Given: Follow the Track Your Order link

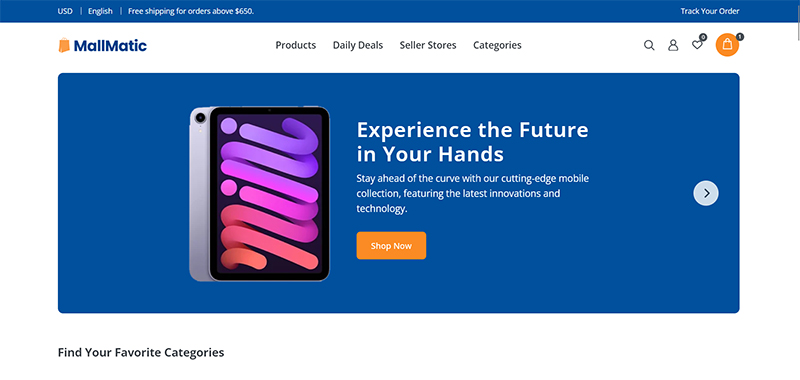Looking at the screenshot, I should point(710,11).
